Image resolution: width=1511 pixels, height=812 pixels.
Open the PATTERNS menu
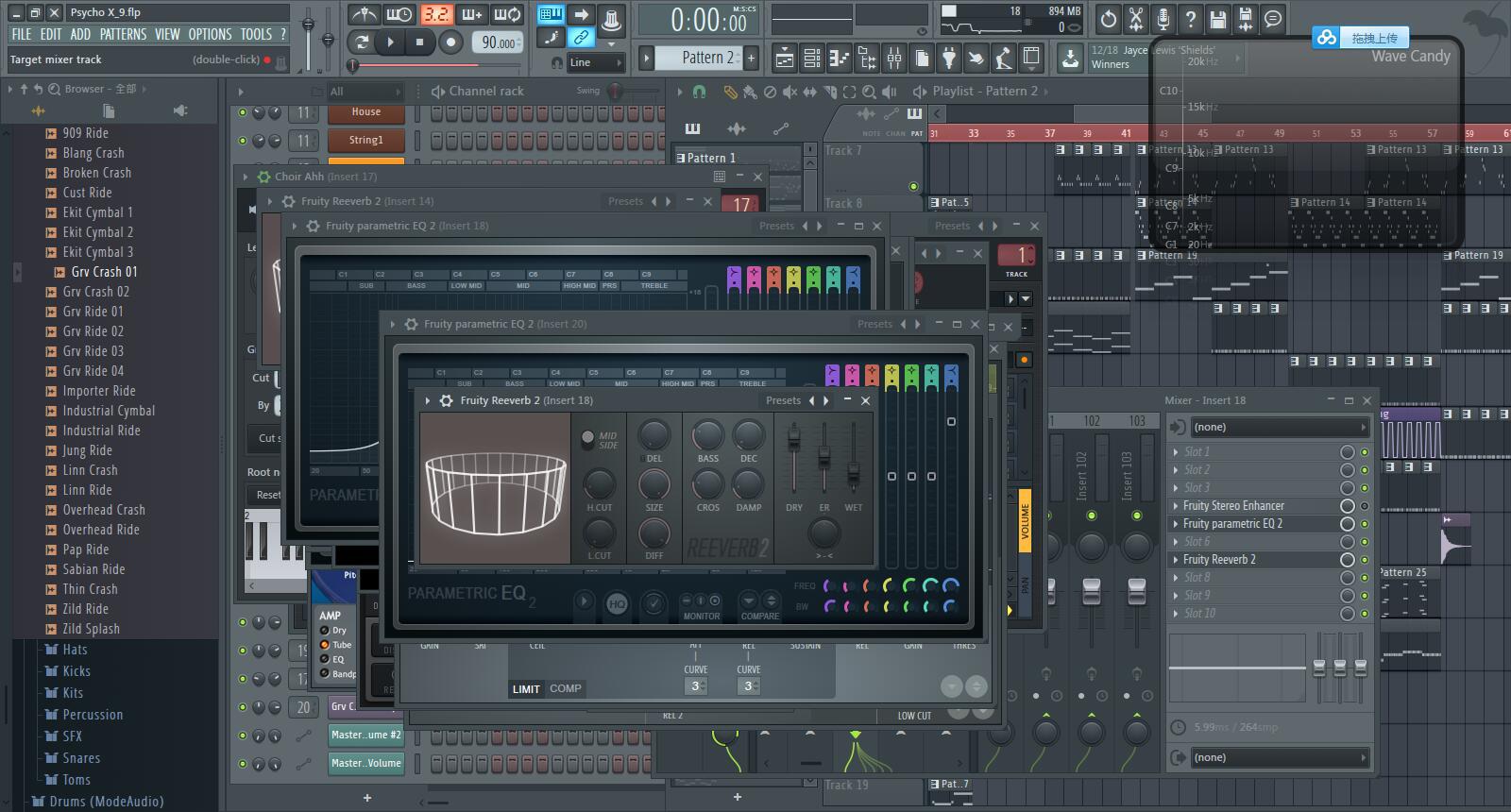[x=123, y=34]
